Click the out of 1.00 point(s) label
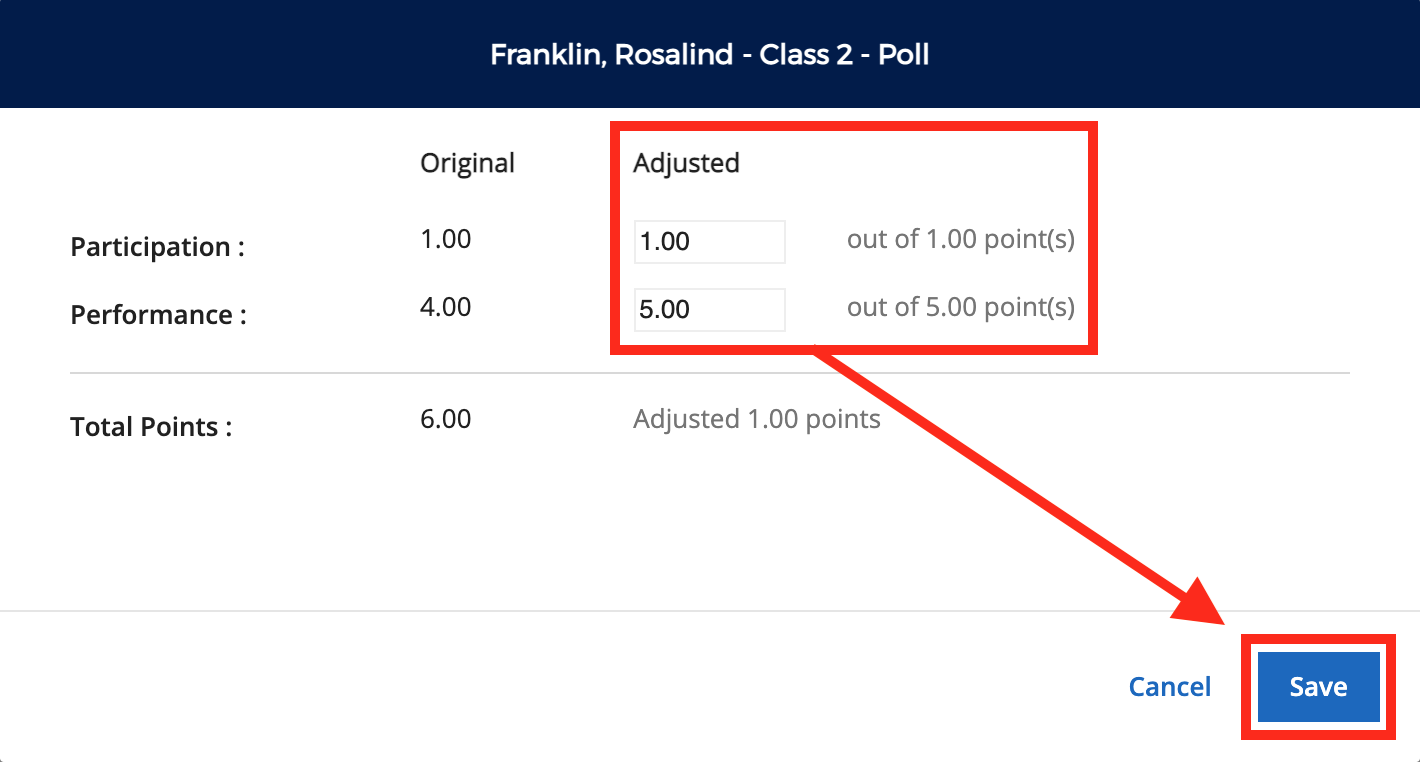This screenshot has width=1420, height=762. coord(959,239)
